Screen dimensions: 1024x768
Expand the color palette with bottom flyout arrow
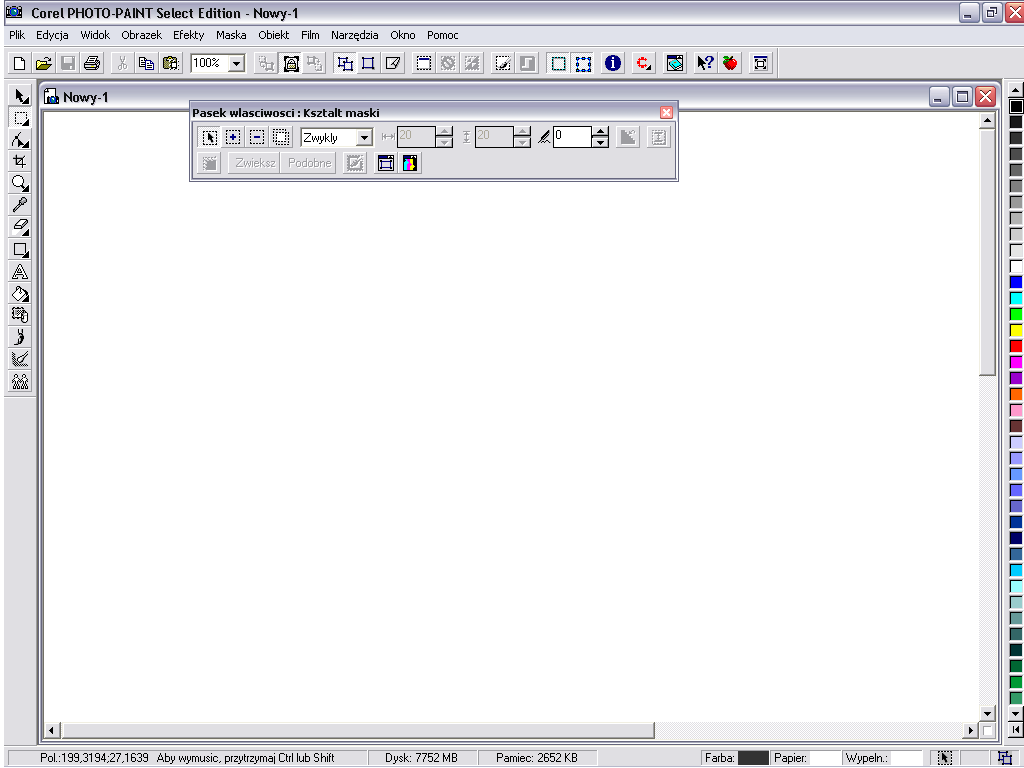pyautogui.click(x=1016, y=729)
